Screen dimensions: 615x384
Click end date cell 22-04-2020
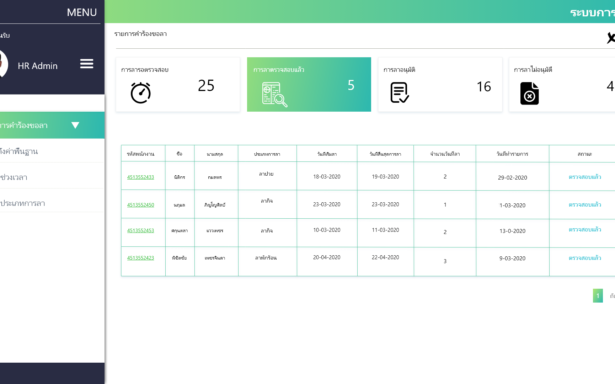pyautogui.click(x=386, y=258)
